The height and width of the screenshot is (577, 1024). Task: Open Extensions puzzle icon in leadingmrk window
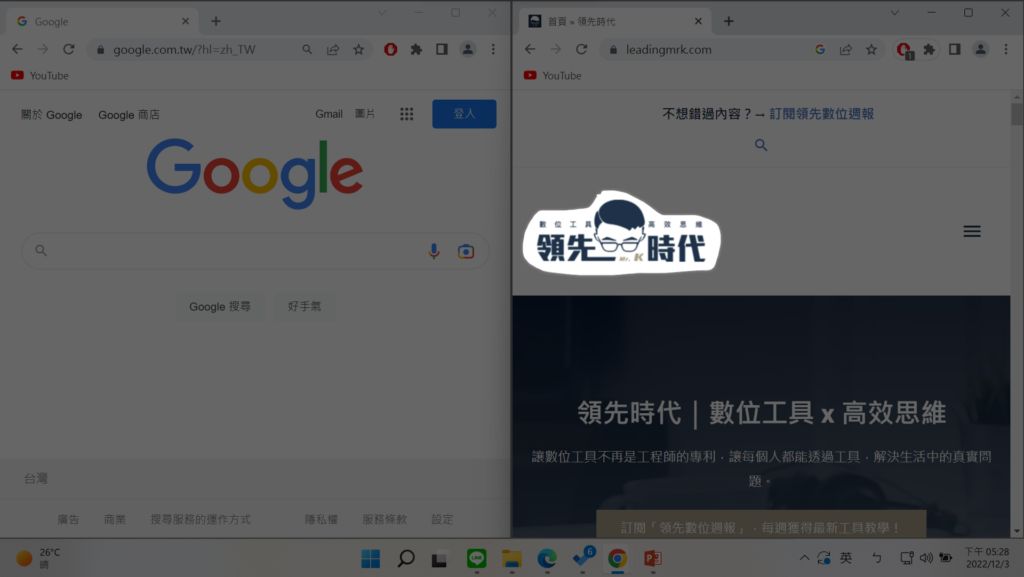(x=929, y=49)
